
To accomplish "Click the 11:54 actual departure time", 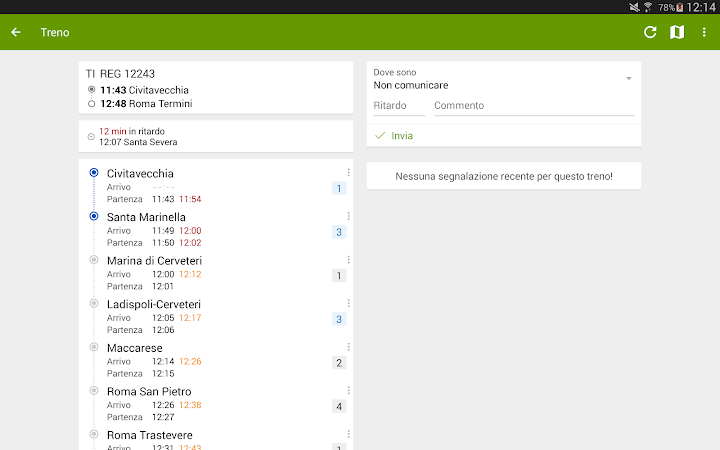I will click(x=190, y=199).
